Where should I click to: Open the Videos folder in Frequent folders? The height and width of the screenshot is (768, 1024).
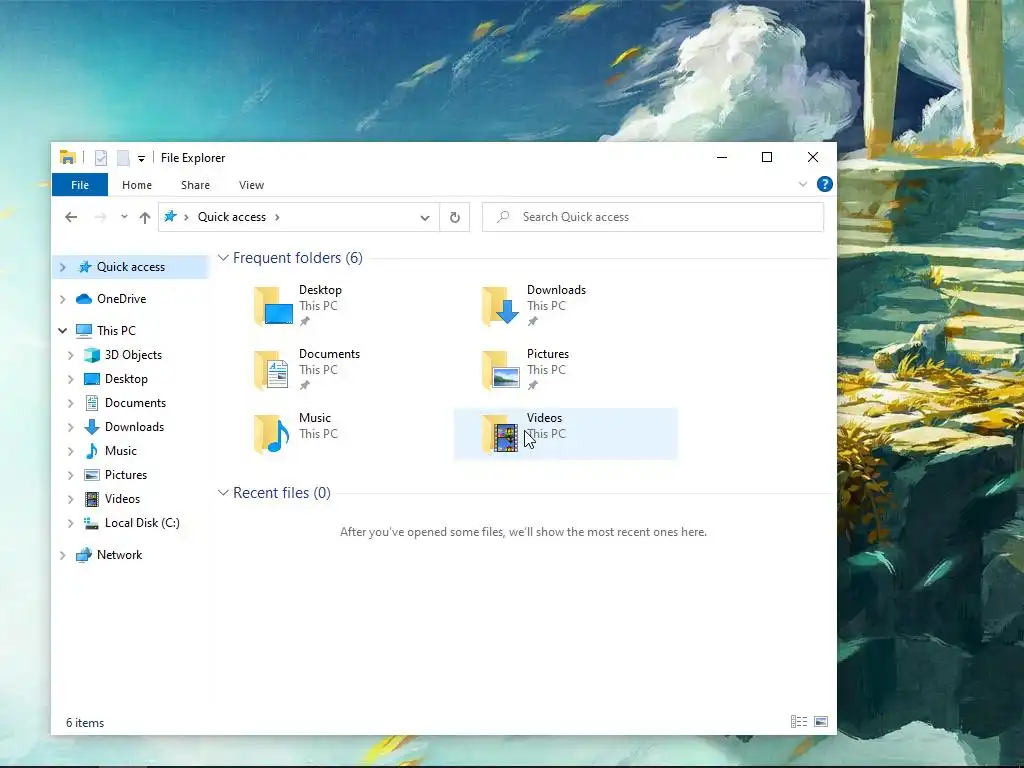[x=566, y=434]
